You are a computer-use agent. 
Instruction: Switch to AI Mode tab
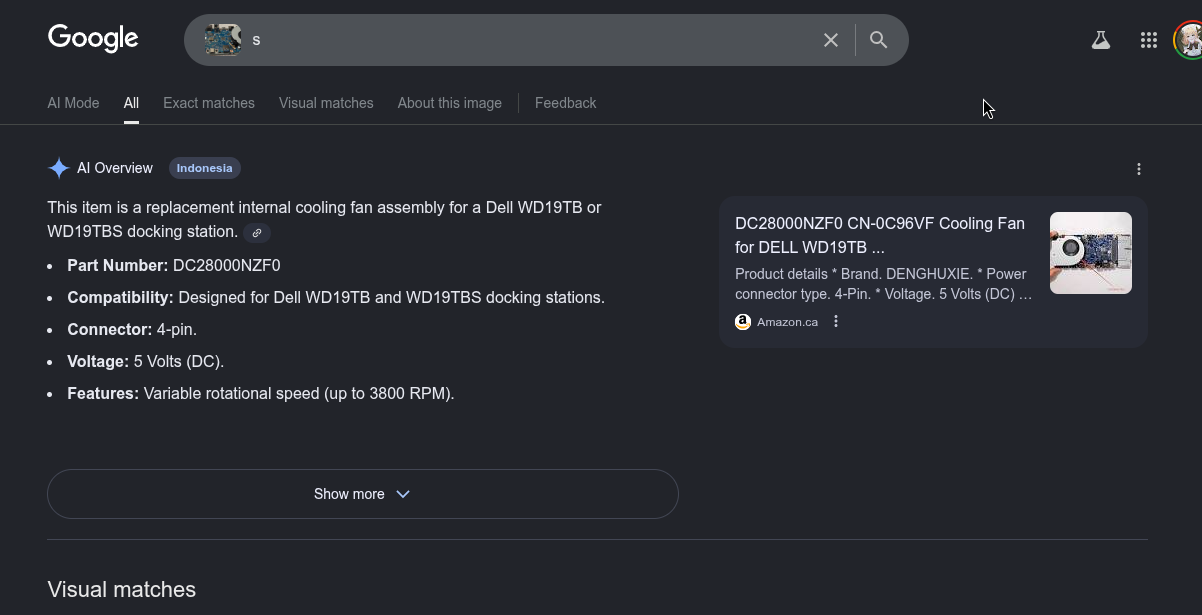[73, 103]
